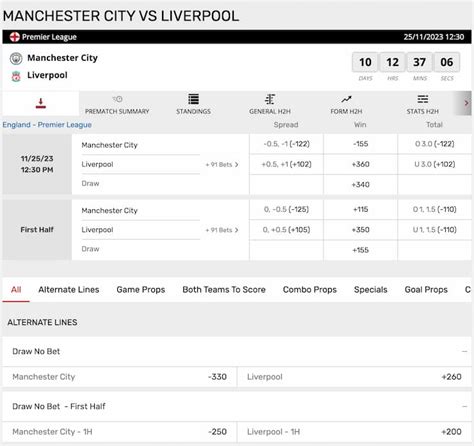The image size is (474, 446).
Task: Pick first half Draw at +155
Action: (x=360, y=250)
